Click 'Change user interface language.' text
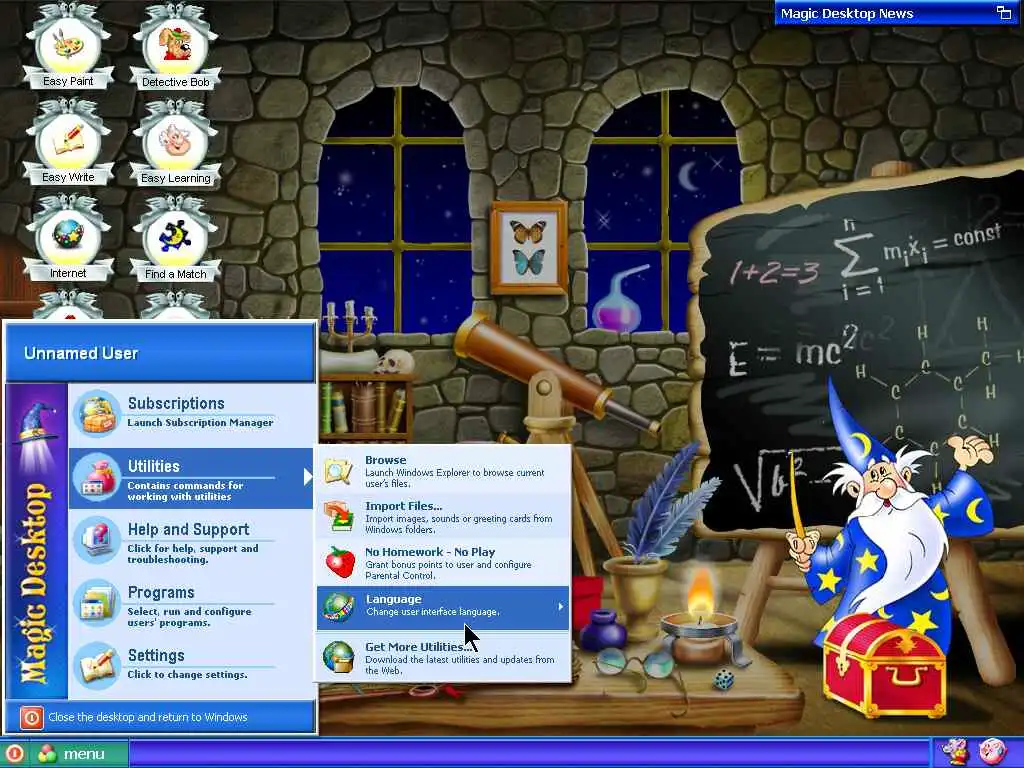1024x768 pixels. coord(432,612)
